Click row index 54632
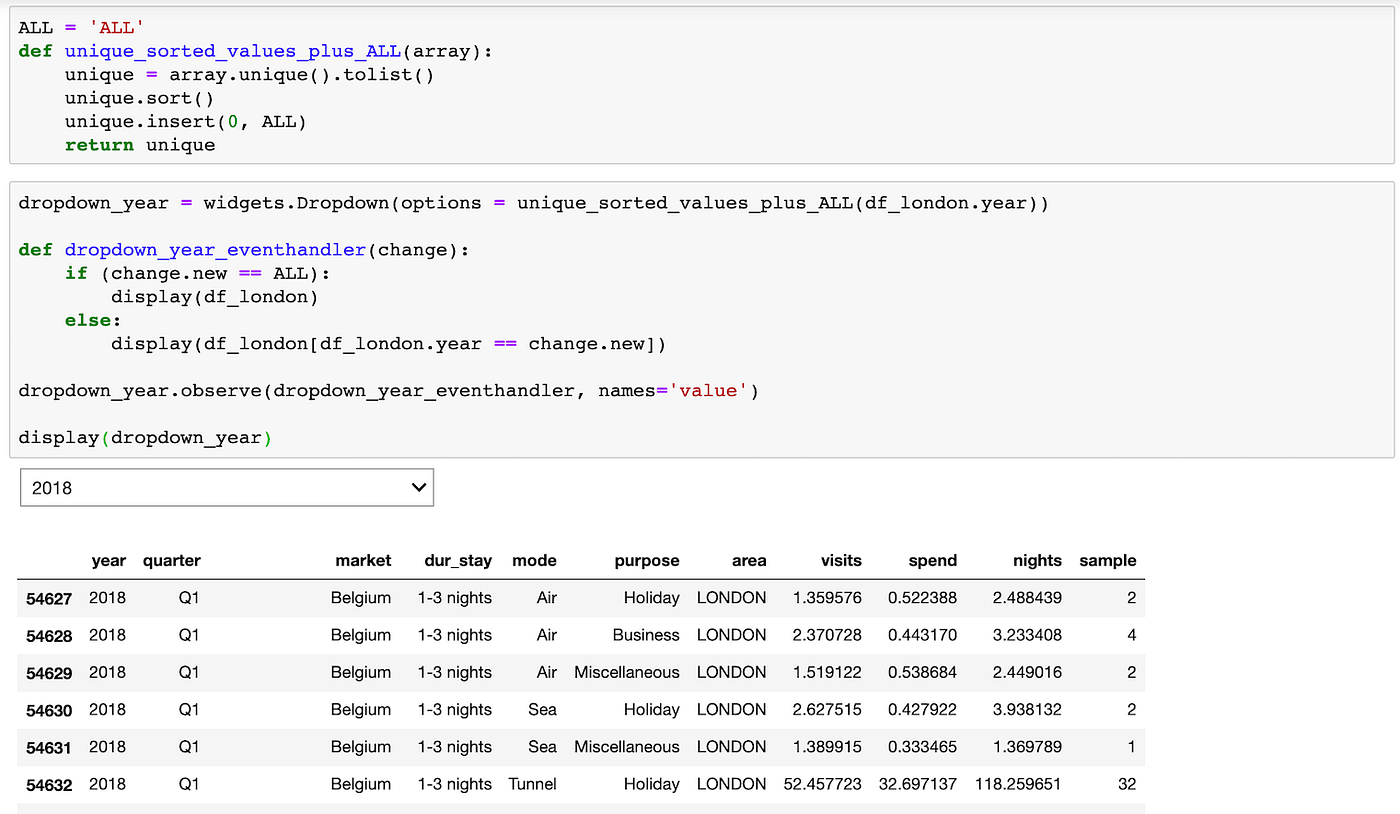1400x814 pixels. point(49,784)
